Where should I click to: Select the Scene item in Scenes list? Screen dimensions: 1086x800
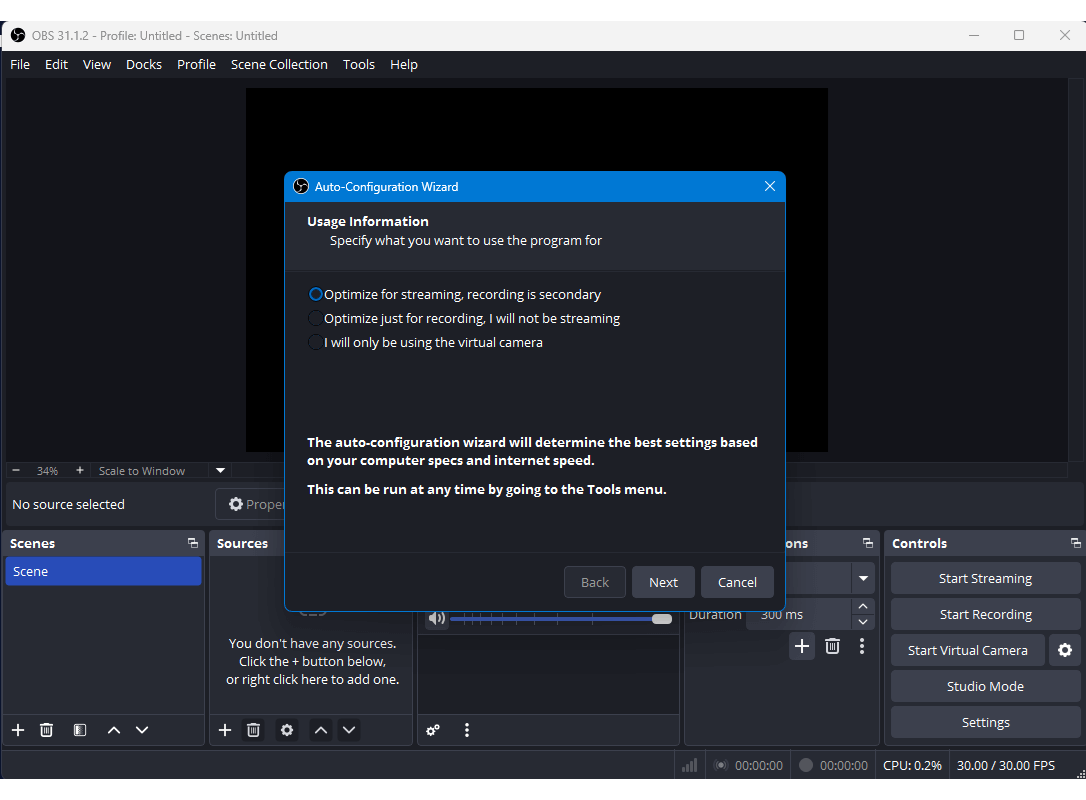pyautogui.click(x=103, y=571)
